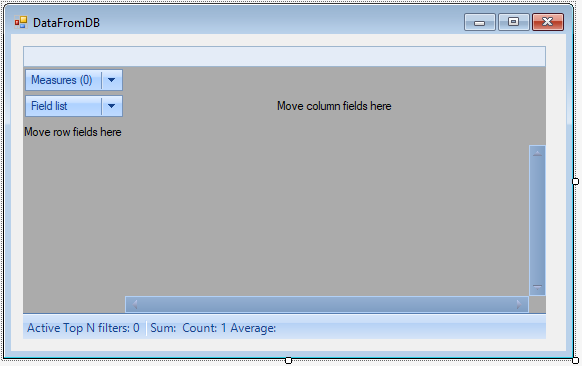This screenshot has width=582, height=366.
Task: Click the horizontal scrollbar right arrow
Action: (519, 304)
